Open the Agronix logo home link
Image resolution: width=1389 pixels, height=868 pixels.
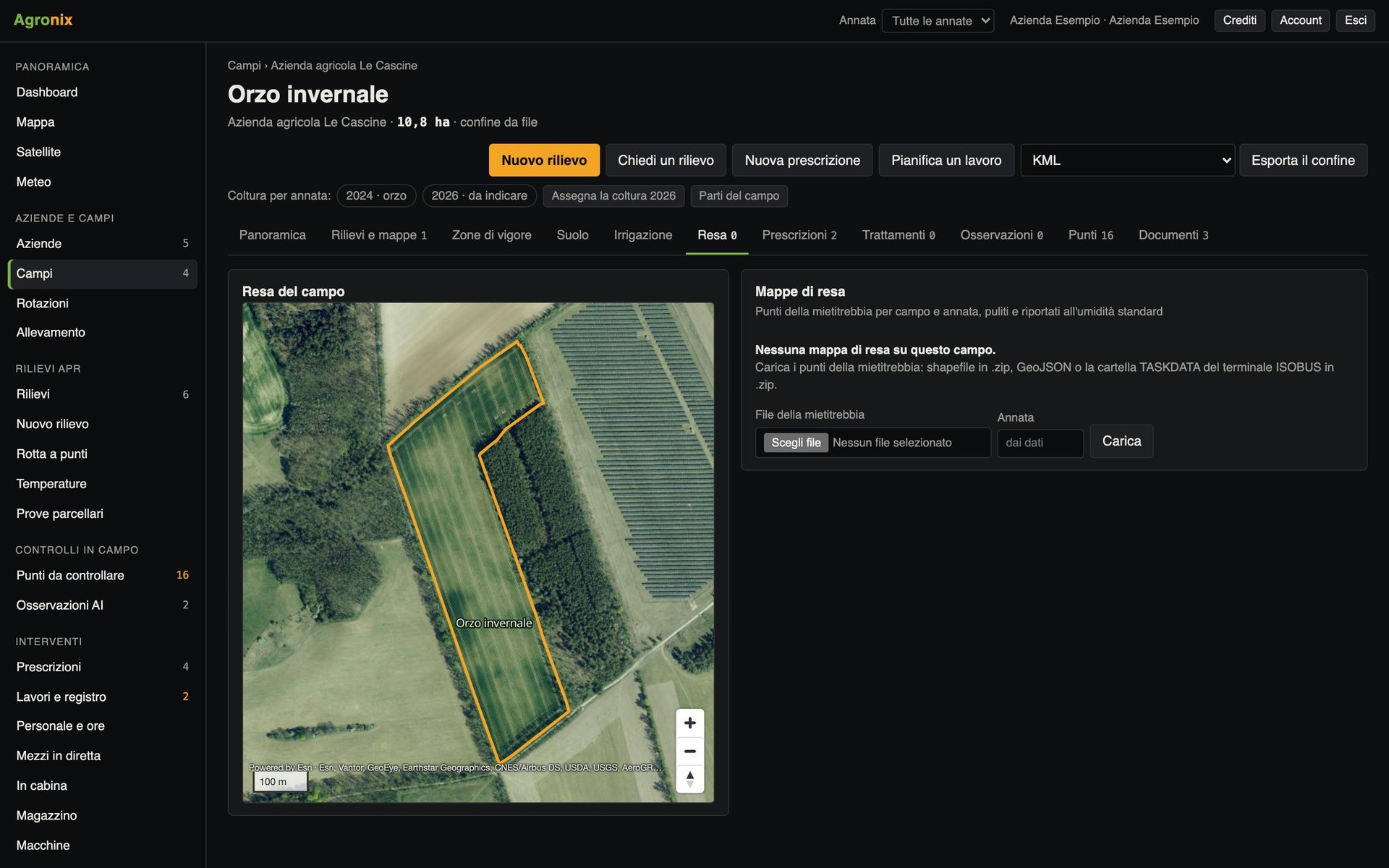click(x=43, y=20)
